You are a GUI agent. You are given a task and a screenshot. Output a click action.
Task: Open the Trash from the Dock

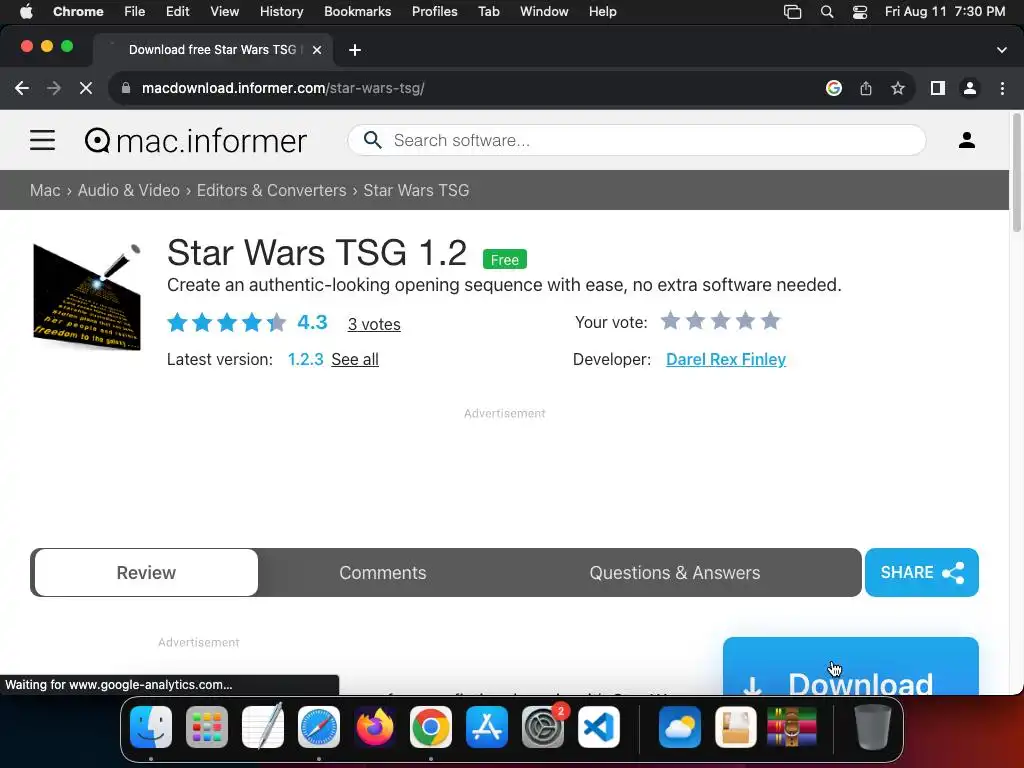click(872, 727)
